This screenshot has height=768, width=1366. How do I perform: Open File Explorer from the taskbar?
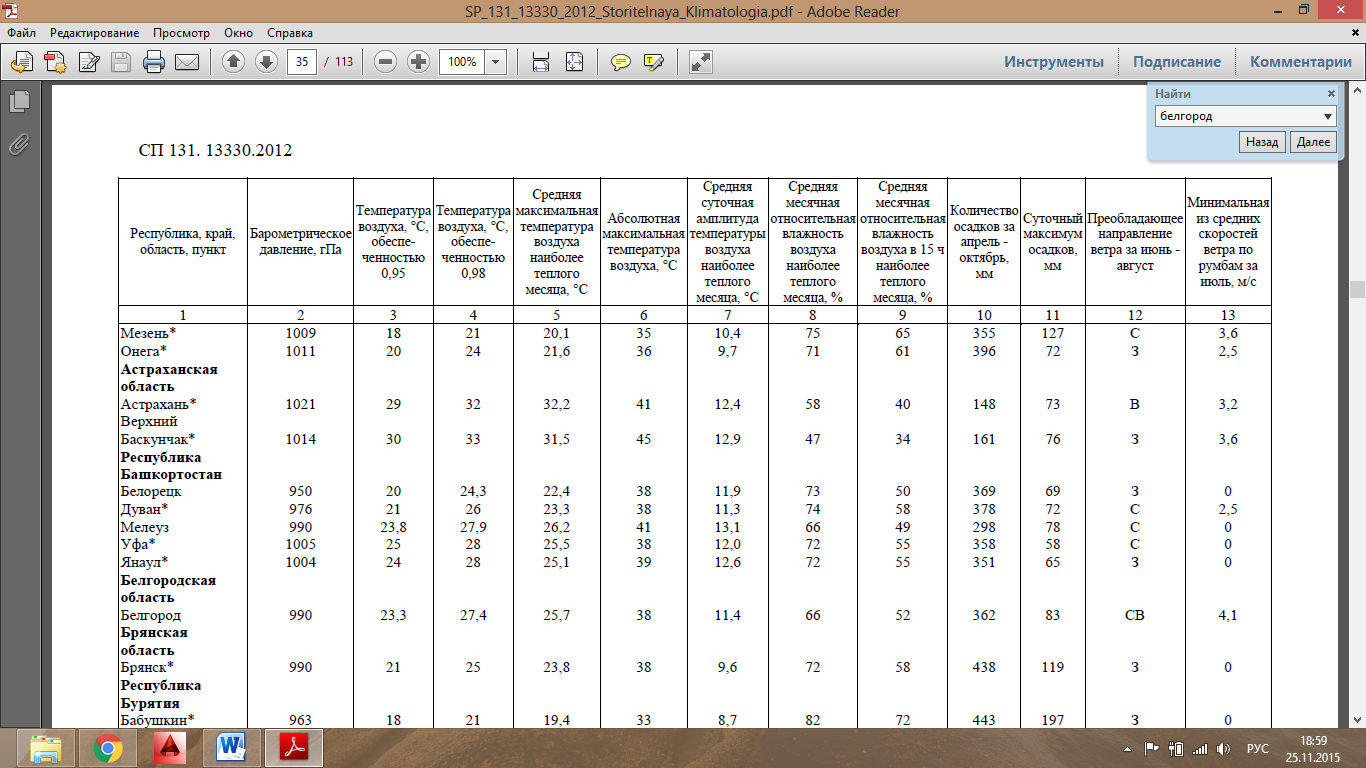click(46, 748)
